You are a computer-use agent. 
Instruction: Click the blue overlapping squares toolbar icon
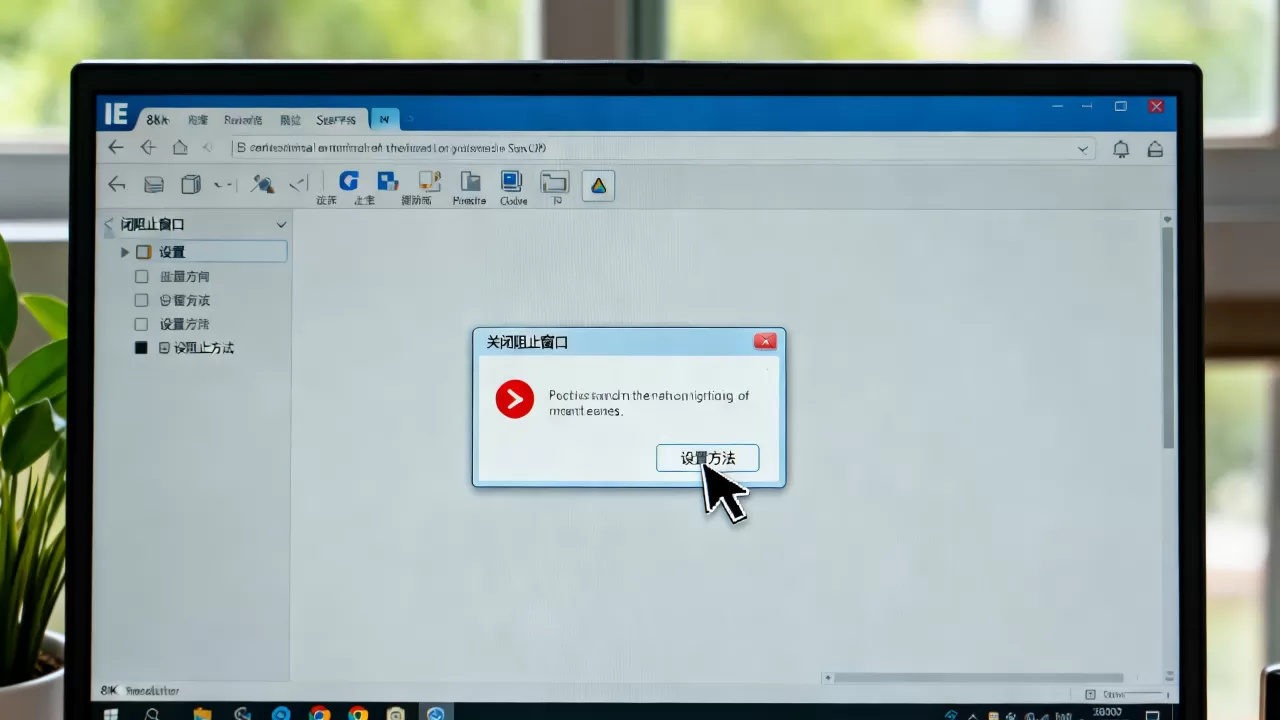tap(387, 181)
